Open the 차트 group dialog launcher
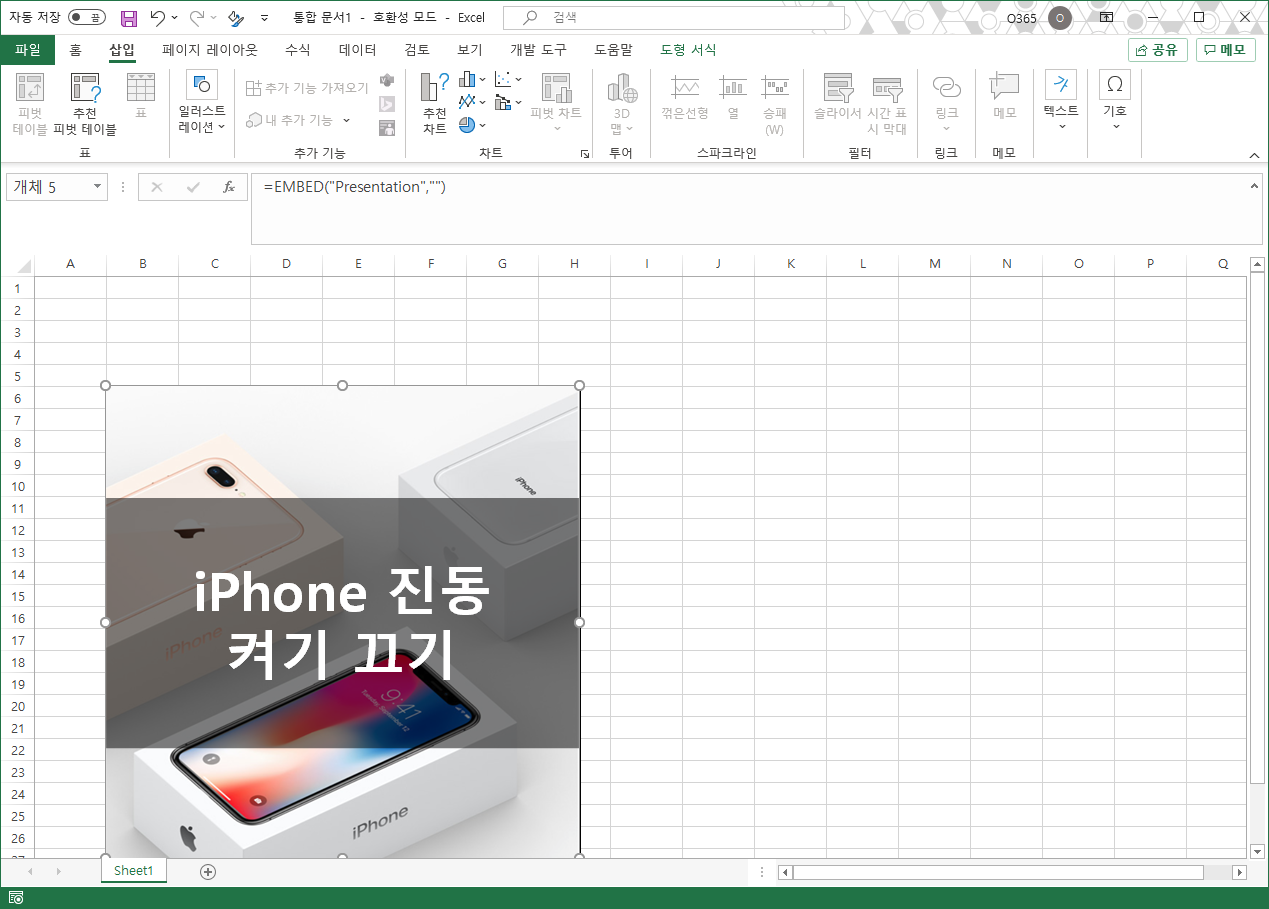 pos(585,154)
